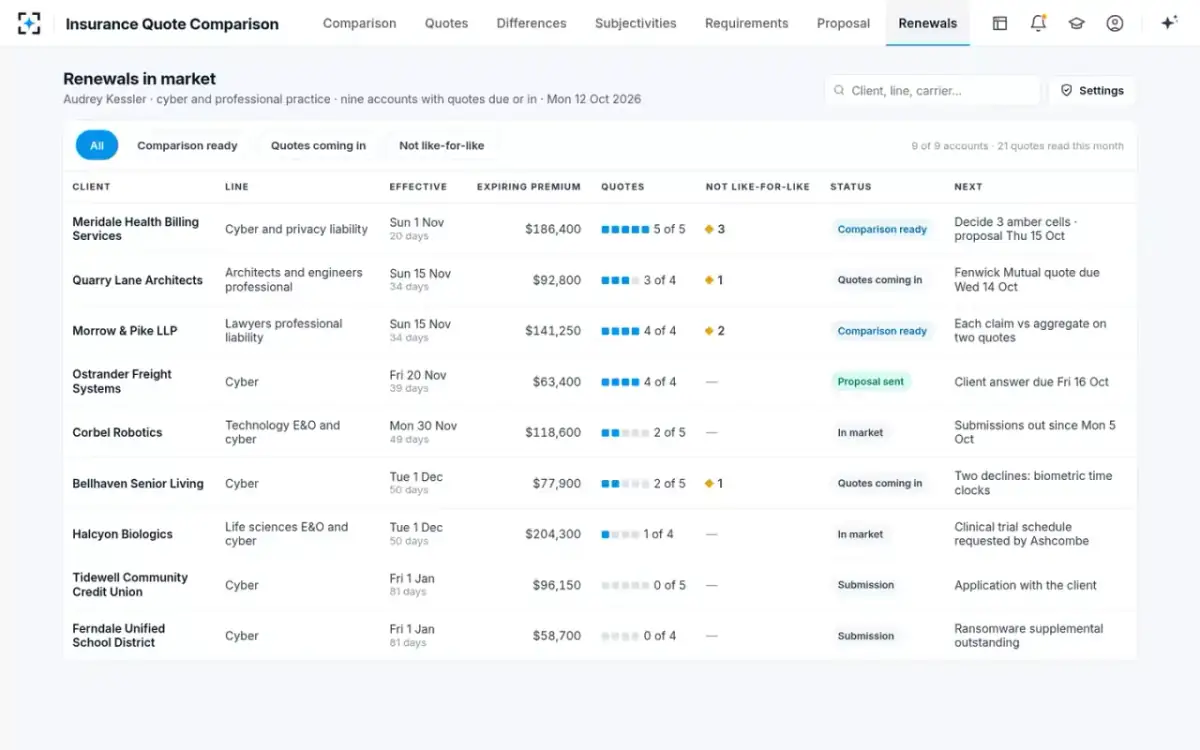The width and height of the screenshot is (1200, 750).
Task: Click Corbel Robotics In market badge
Action: pyautogui.click(x=860, y=433)
